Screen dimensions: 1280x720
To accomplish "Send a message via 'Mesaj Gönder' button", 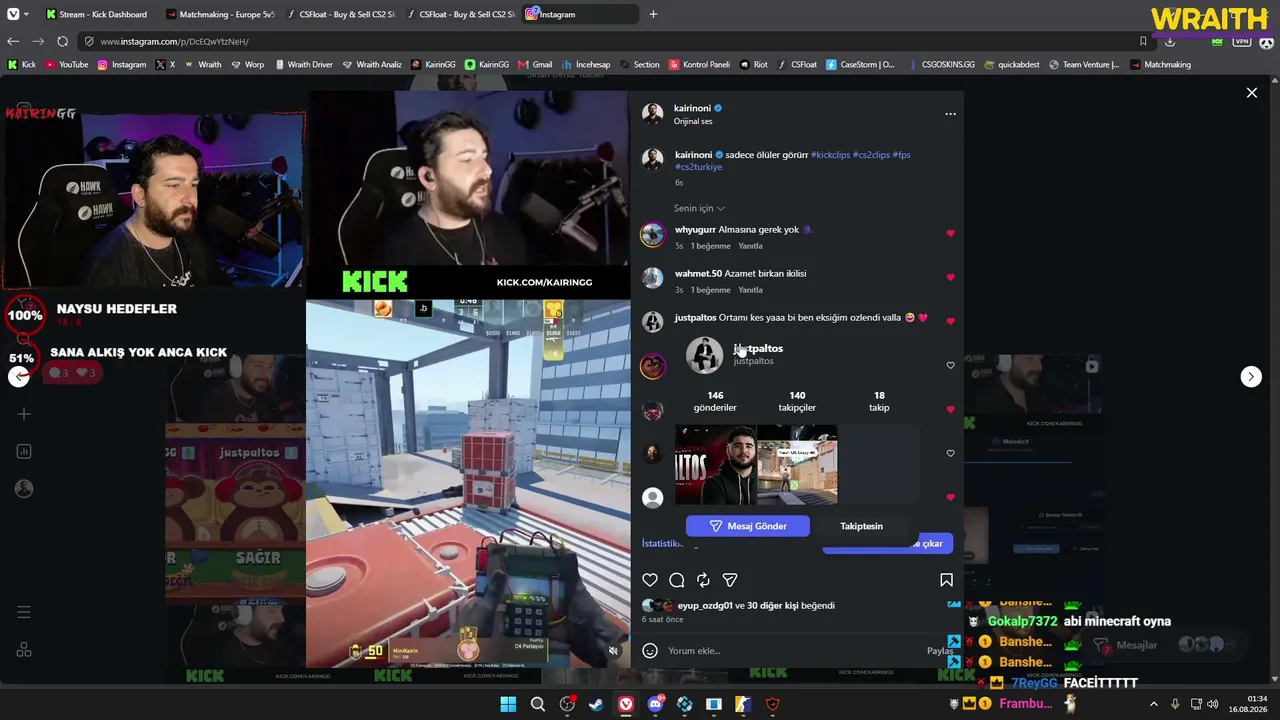I will 748,526.
